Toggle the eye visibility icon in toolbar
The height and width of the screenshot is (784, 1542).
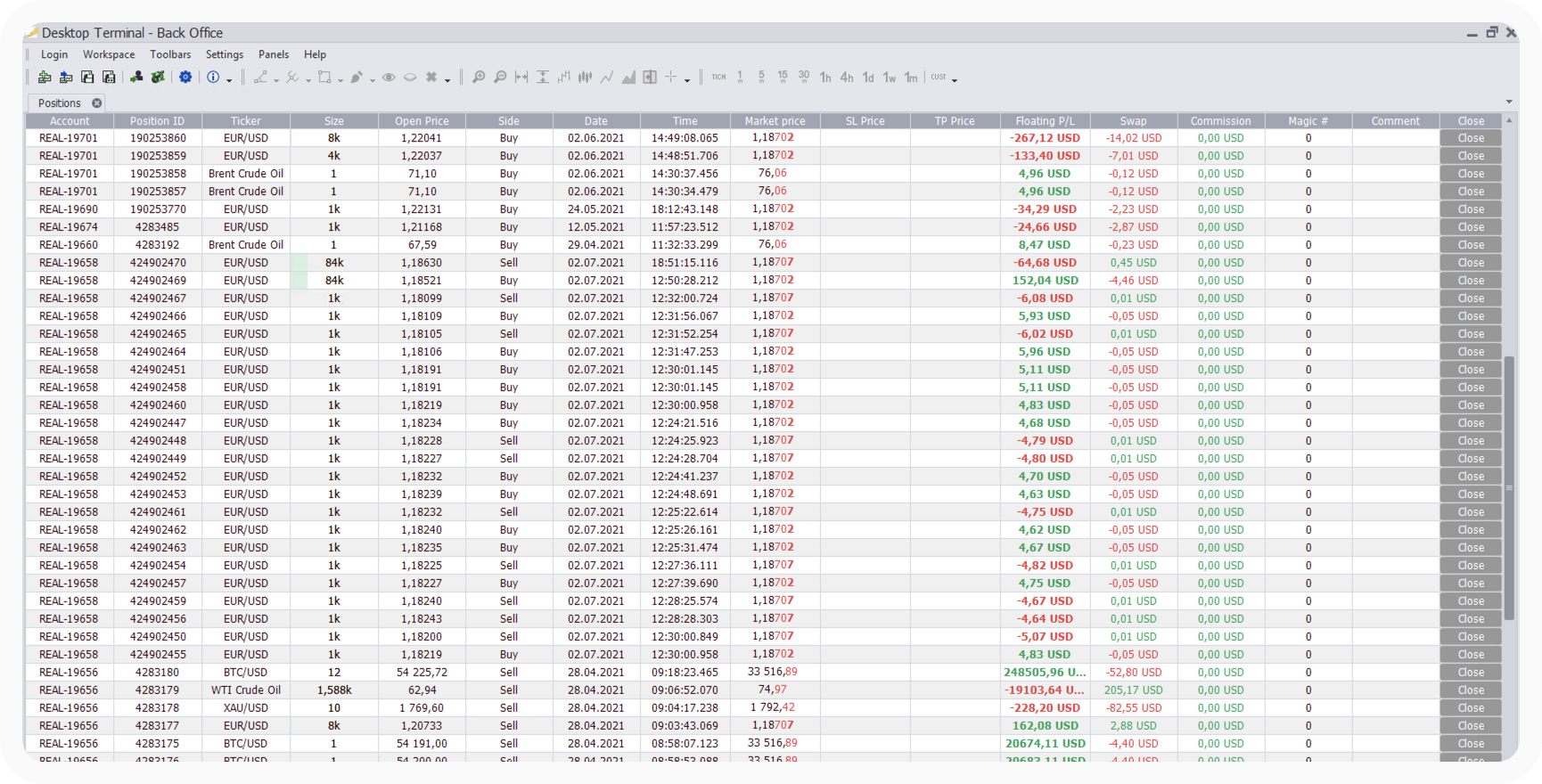389,78
